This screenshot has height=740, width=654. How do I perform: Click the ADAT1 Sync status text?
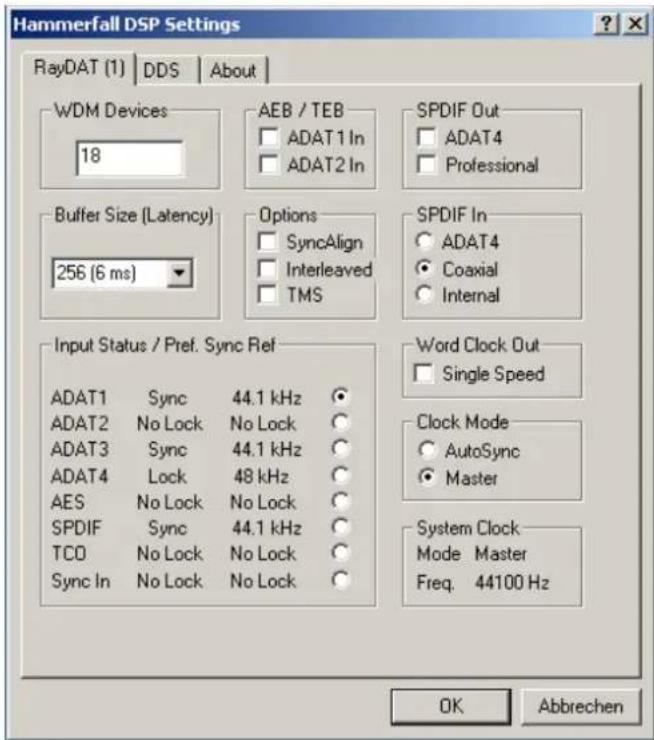[x=168, y=398]
